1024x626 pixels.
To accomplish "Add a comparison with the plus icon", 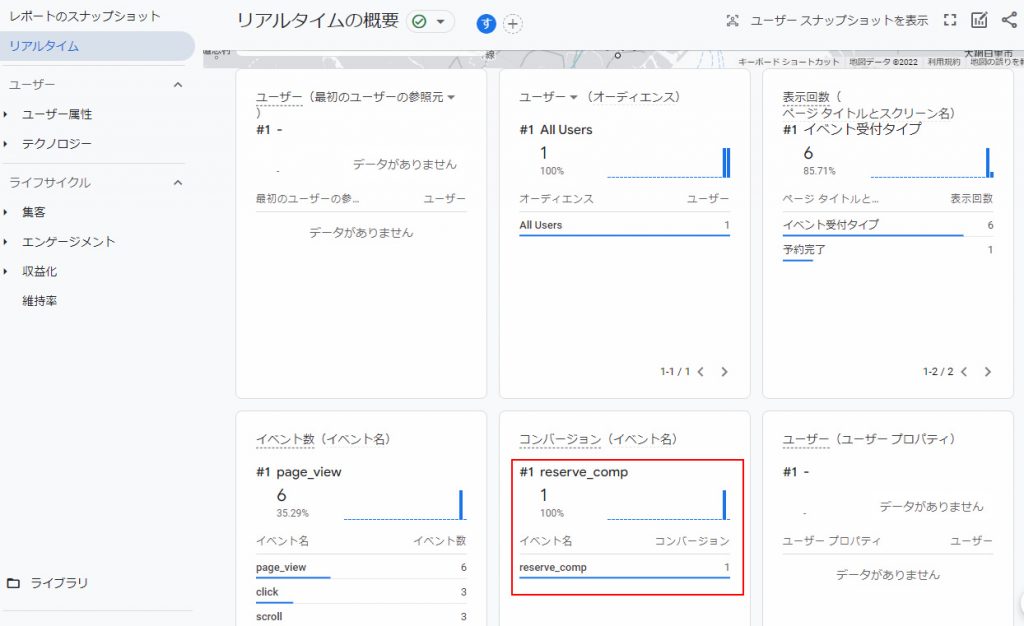I will coord(513,23).
